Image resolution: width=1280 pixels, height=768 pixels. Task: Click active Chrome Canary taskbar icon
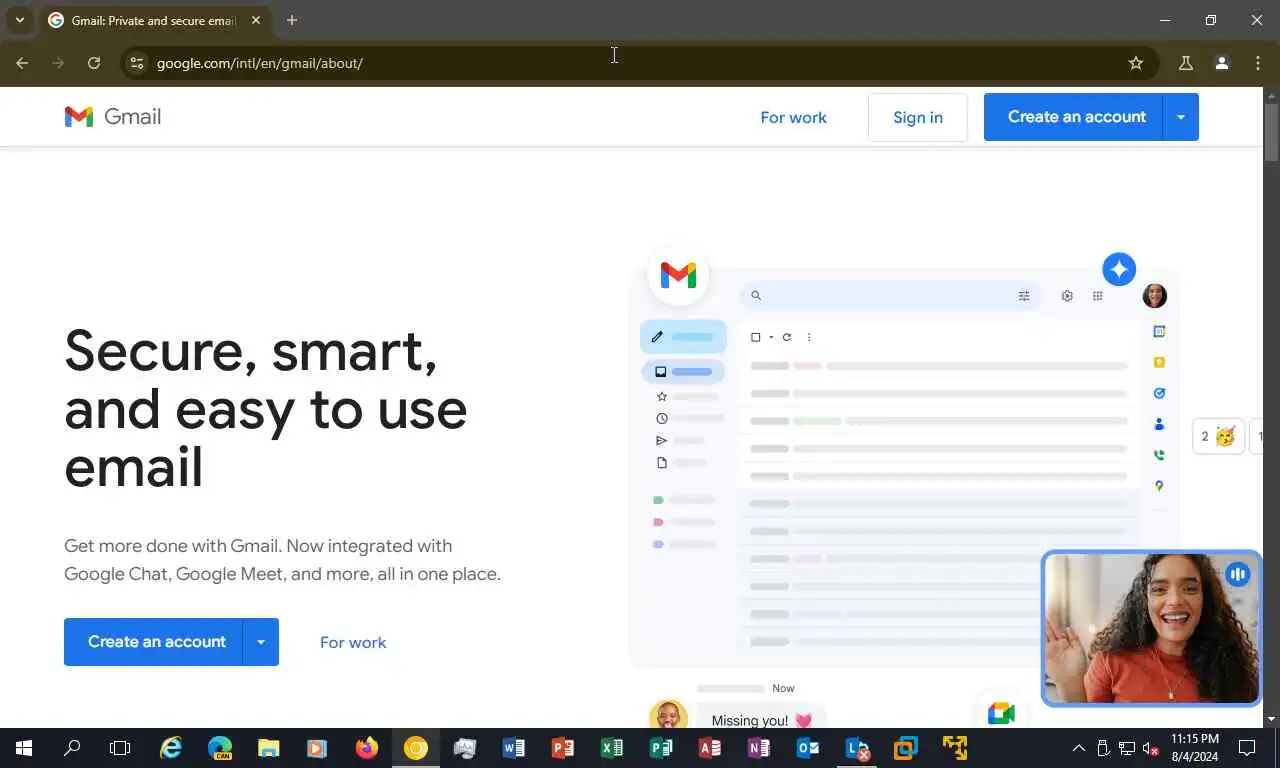[x=416, y=748]
